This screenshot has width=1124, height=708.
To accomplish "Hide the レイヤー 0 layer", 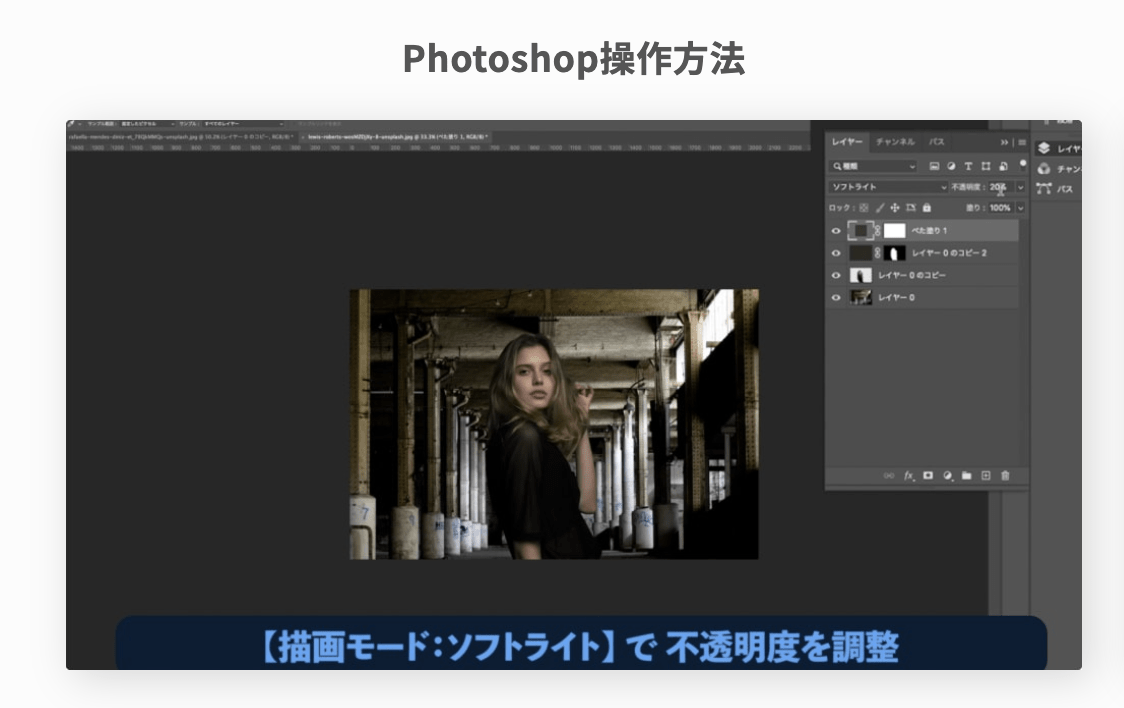I will pos(835,297).
